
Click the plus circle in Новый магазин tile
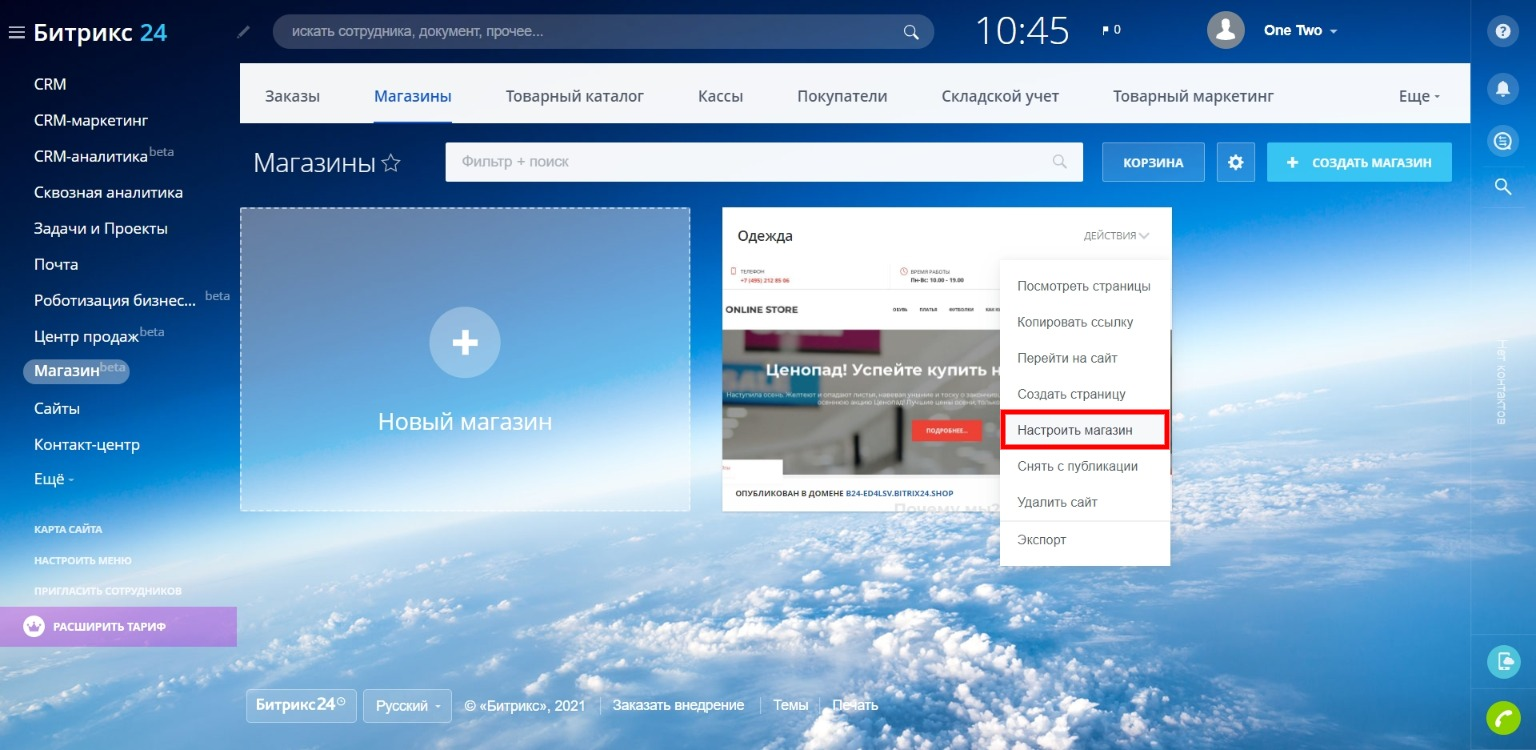pyautogui.click(x=465, y=343)
